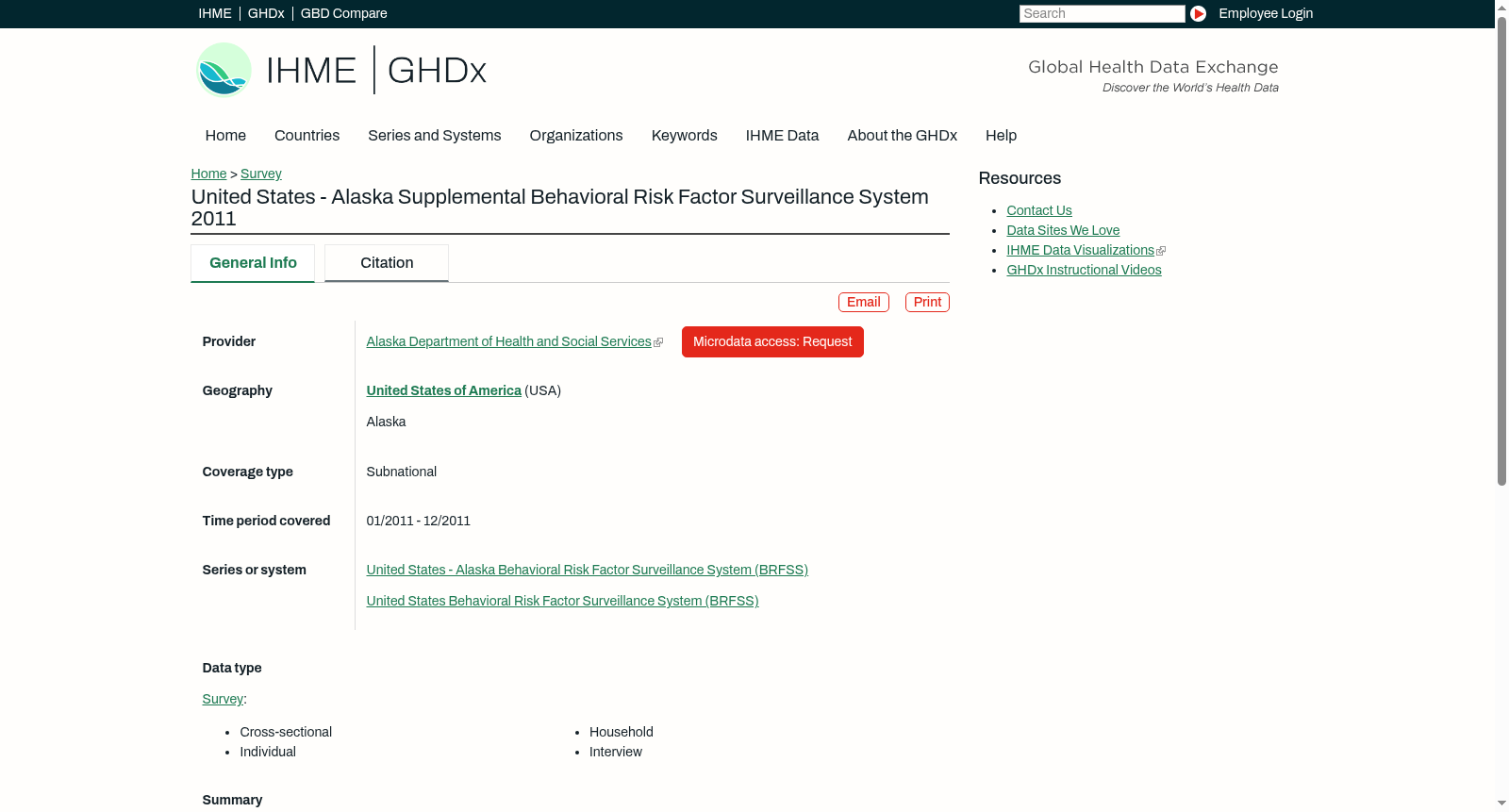Open Series and Systems menu
The height and width of the screenshot is (812, 1509).
[x=435, y=136]
